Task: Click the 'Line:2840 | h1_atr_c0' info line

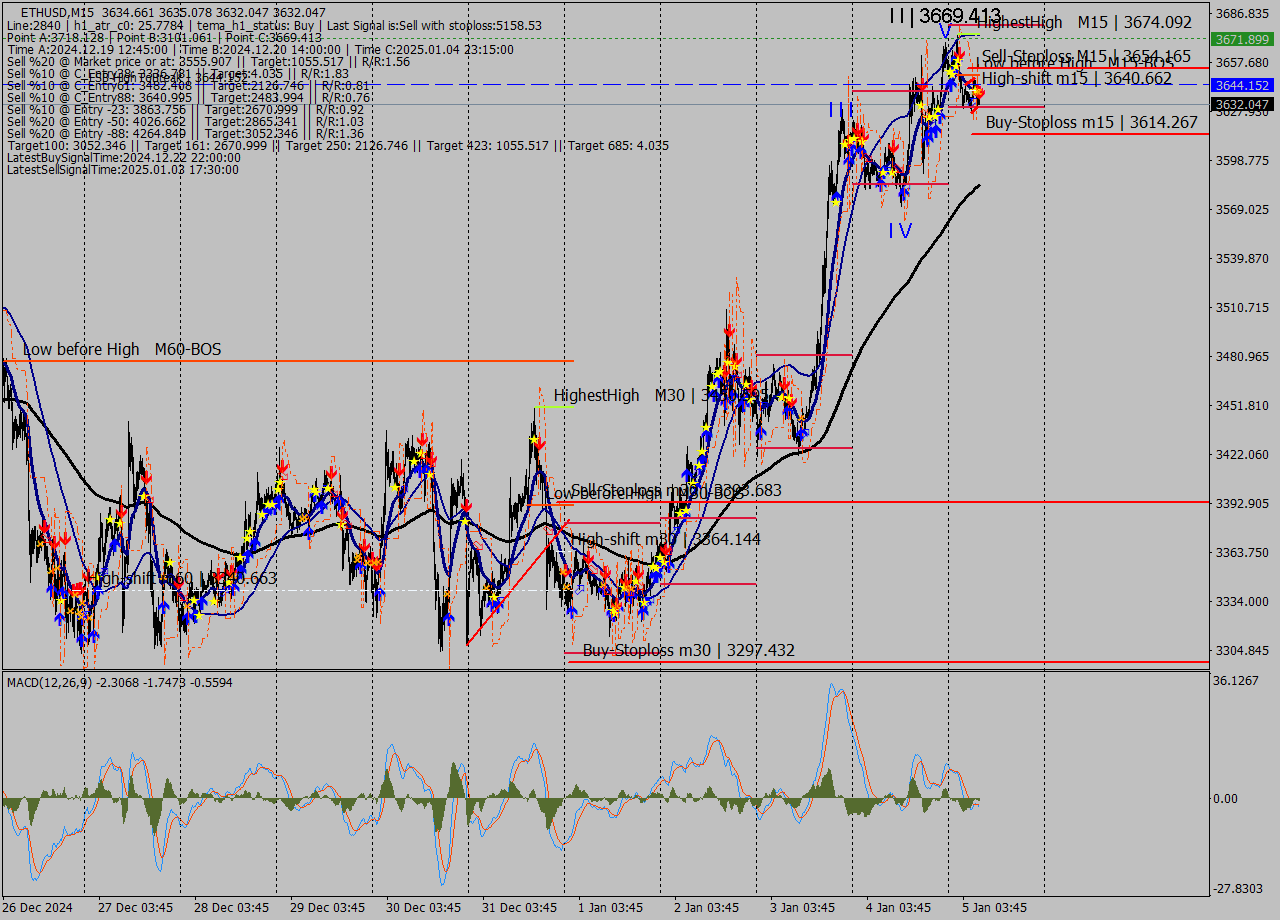Action: (x=274, y=25)
